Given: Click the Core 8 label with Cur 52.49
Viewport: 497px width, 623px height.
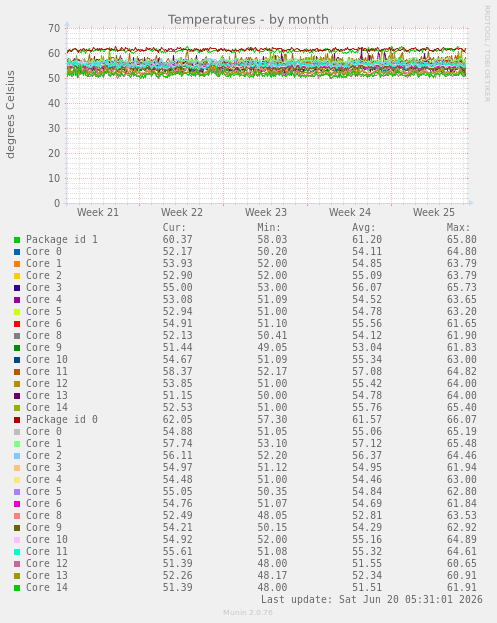Looking at the screenshot, I should (44, 516).
